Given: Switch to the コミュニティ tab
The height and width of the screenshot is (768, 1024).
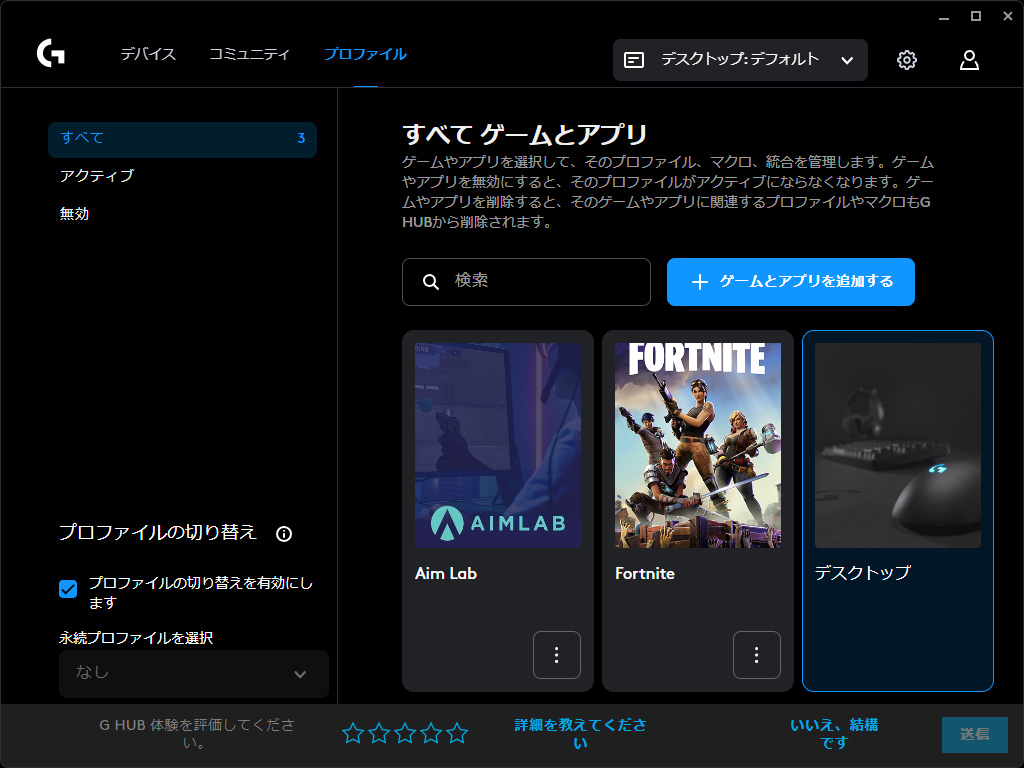Looking at the screenshot, I should tap(249, 54).
